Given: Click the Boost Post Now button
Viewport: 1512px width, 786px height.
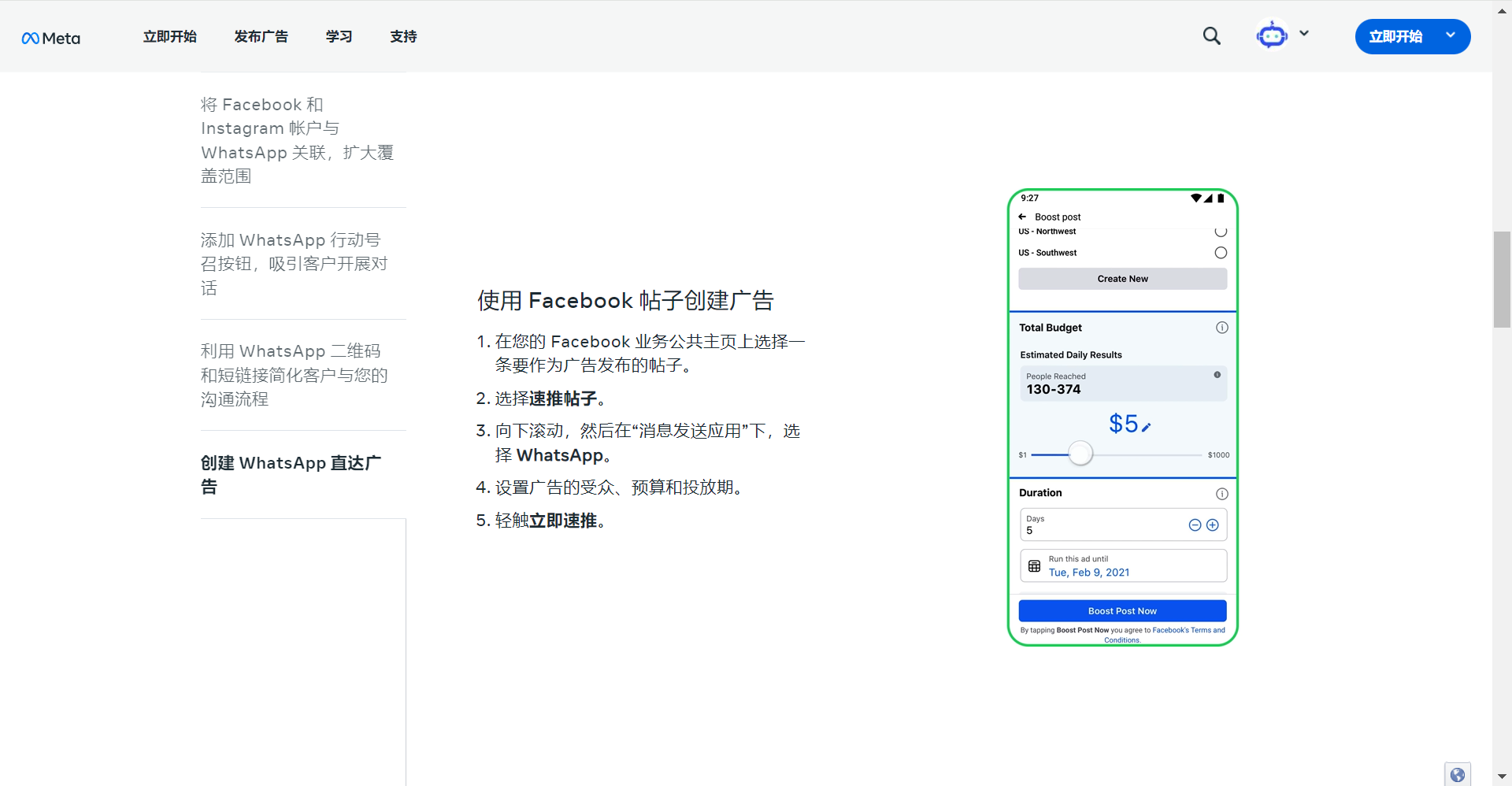Looking at the screenshot, I should click(1122, 611).
